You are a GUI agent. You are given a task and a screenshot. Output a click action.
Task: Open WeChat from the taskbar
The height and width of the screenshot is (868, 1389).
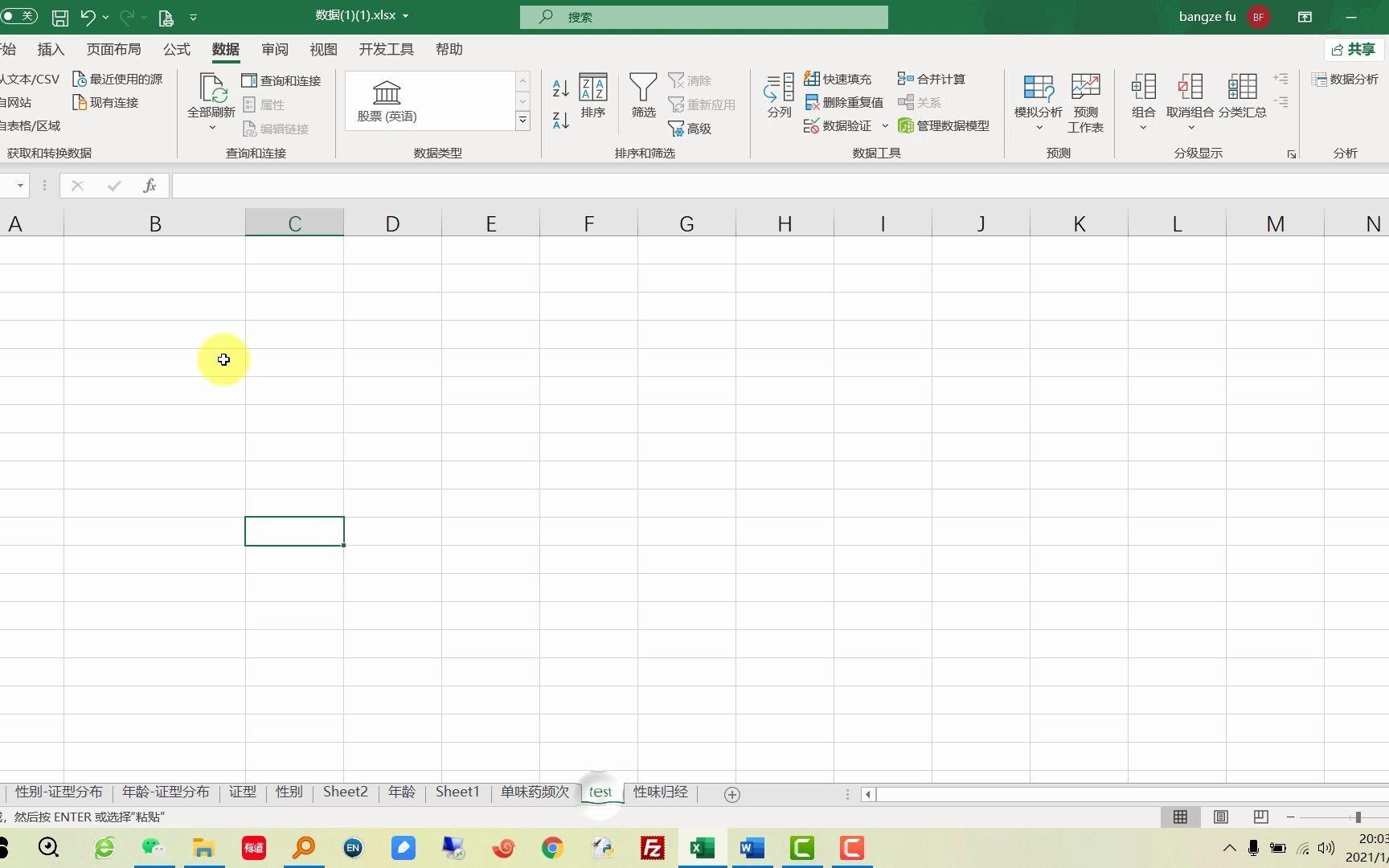click(153, 848)
